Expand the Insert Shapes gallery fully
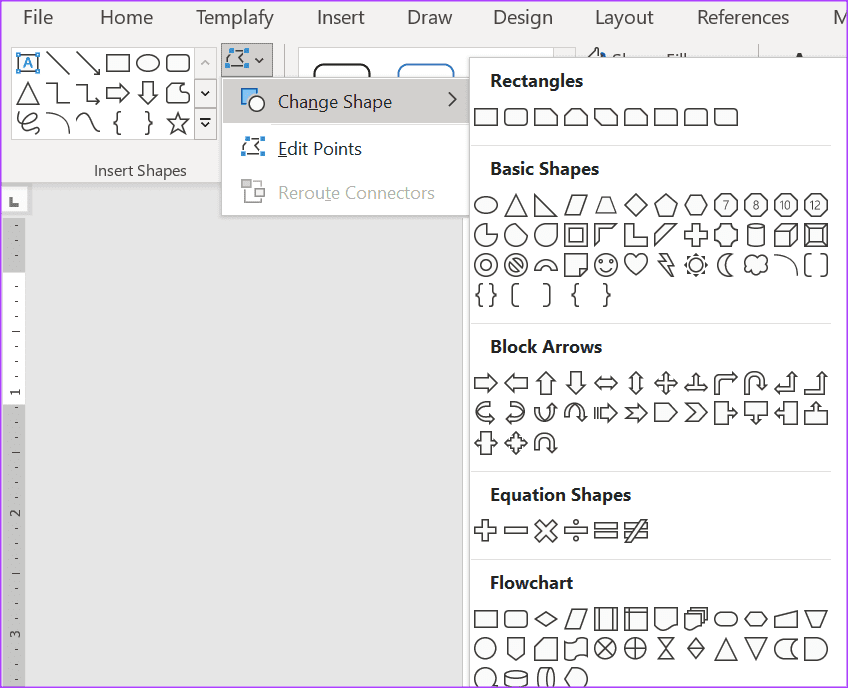Image resolution: width=848 pixels, height=688 pixels. click(206, 124)
